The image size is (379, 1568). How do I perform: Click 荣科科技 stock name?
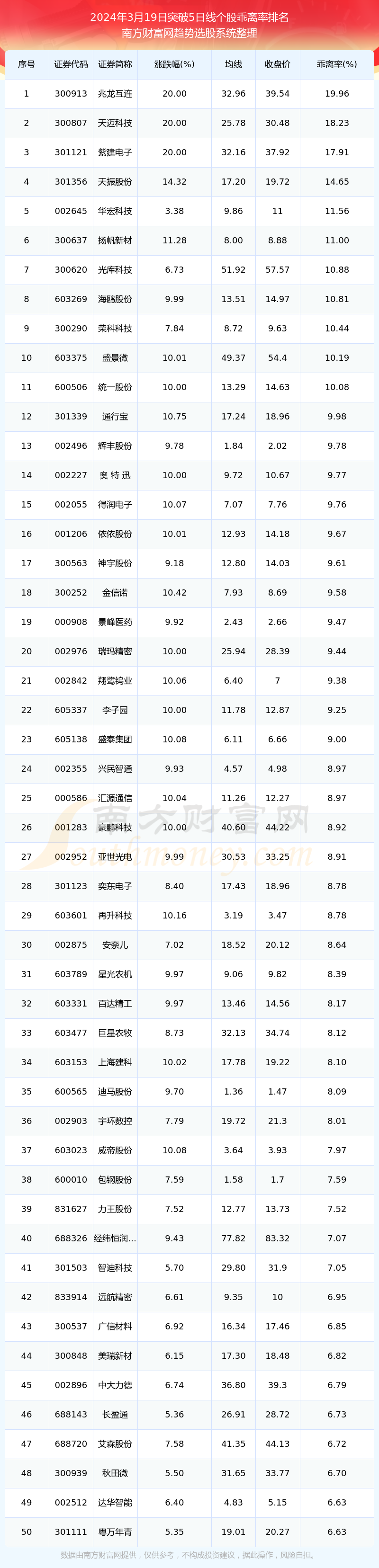click(x=115, y=329)
